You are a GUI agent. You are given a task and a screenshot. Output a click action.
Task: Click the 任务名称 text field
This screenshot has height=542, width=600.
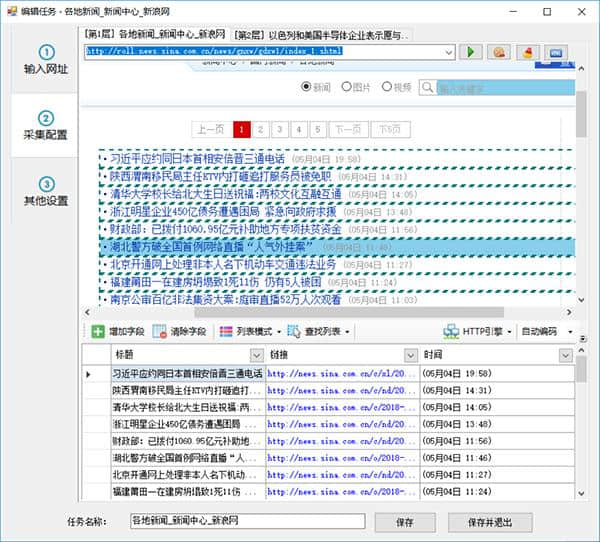tap(247, 521)
